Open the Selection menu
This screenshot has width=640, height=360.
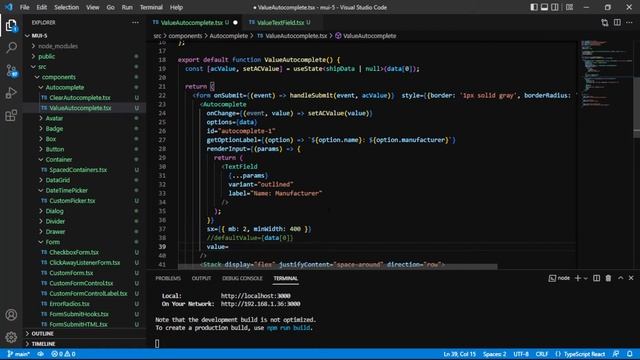coord(66,7)
